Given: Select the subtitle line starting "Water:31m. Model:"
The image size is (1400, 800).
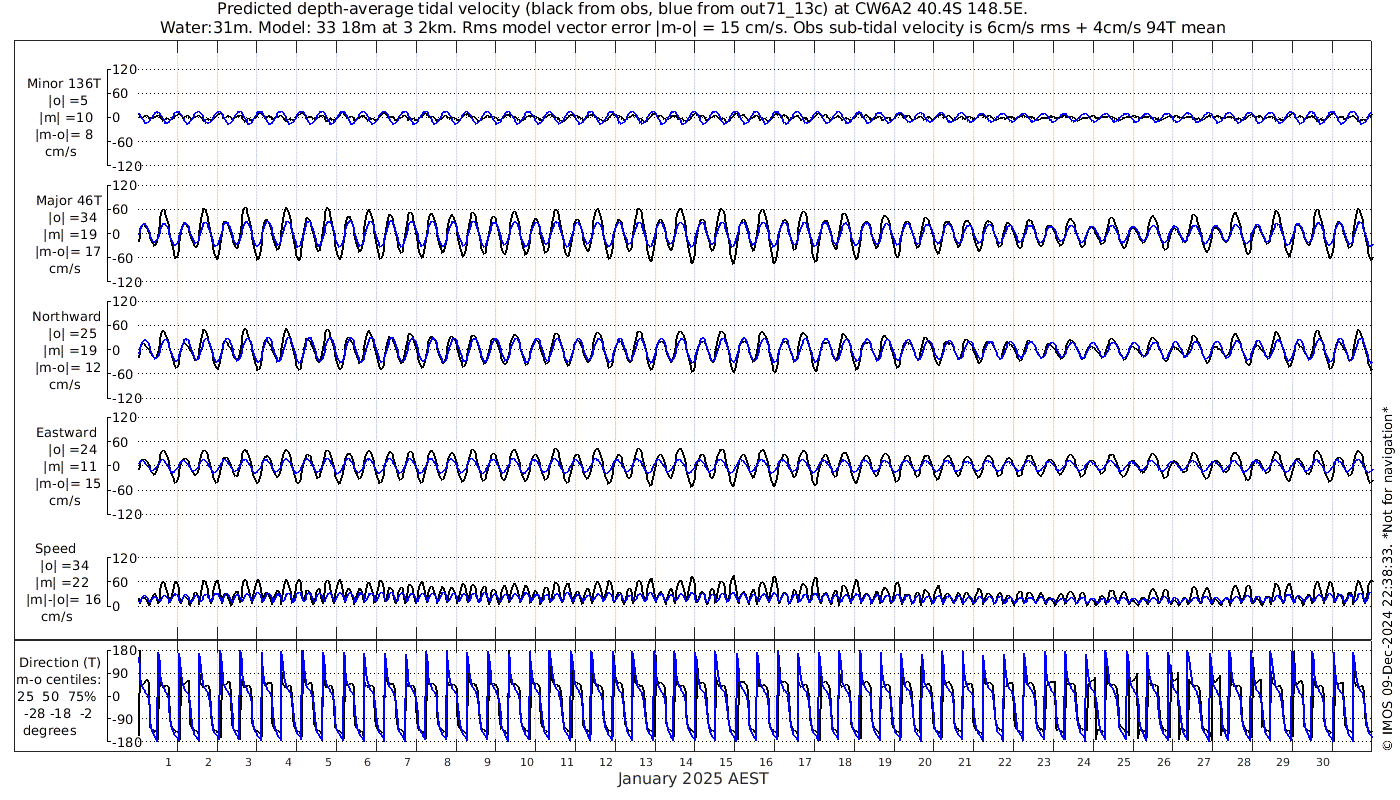Looking at the screenshot, I should tap(693, 27).
